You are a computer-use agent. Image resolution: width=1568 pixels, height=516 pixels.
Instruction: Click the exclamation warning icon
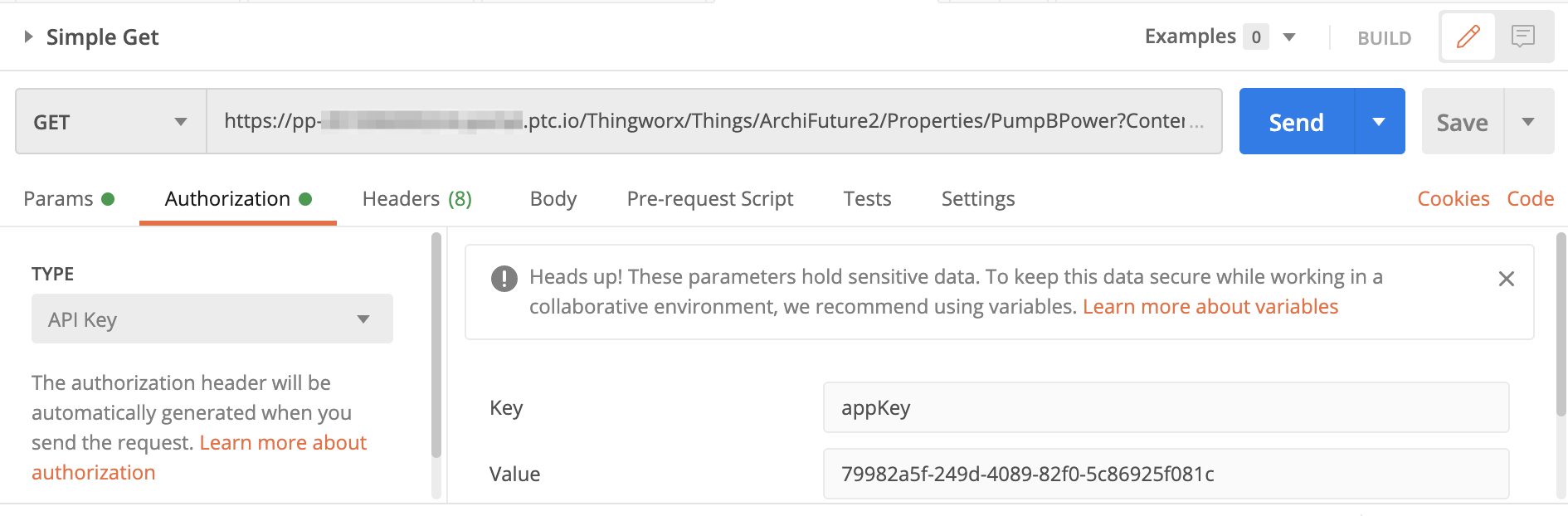(504, 279)
